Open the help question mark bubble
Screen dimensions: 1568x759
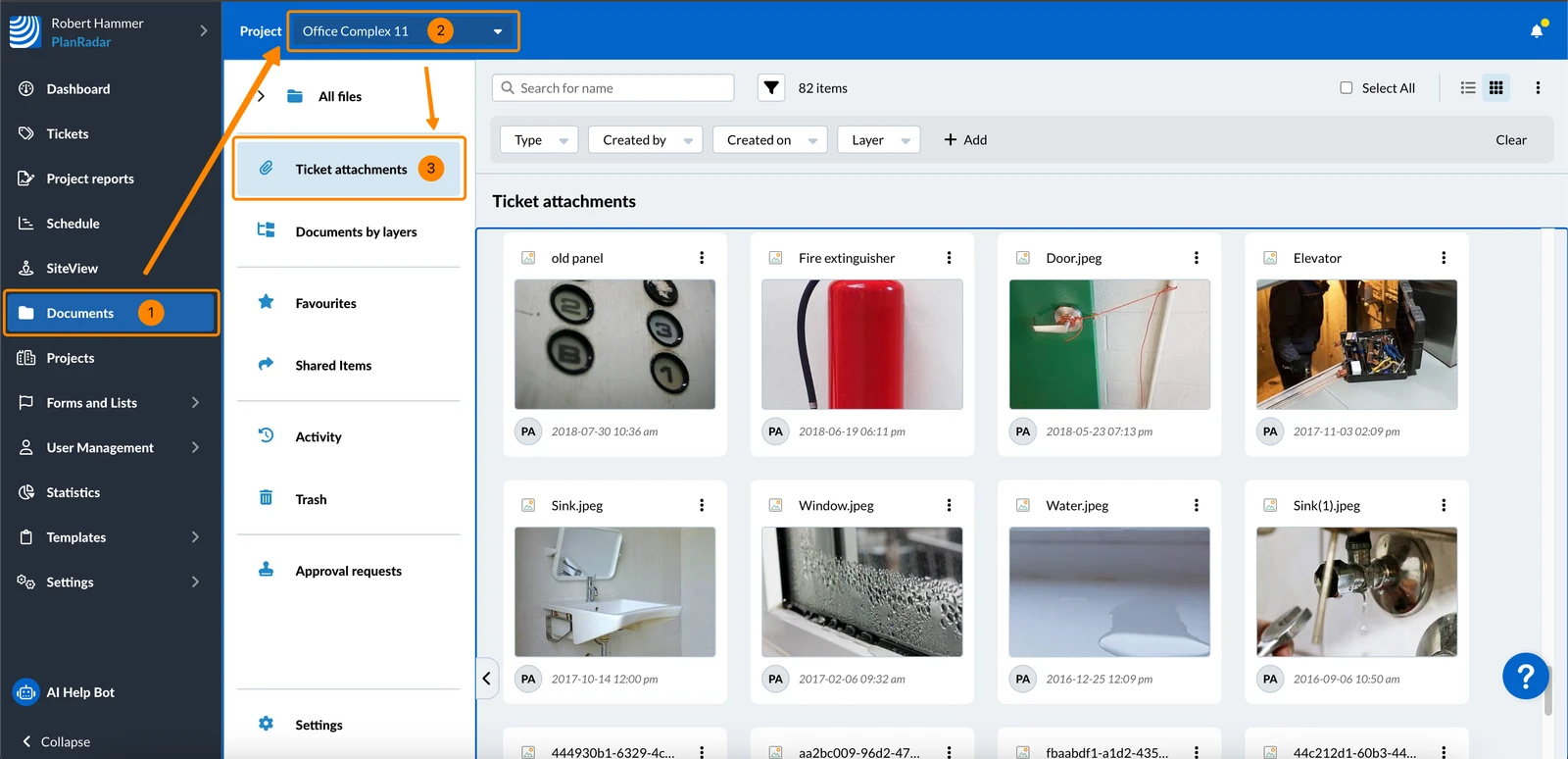(1526, 676)
